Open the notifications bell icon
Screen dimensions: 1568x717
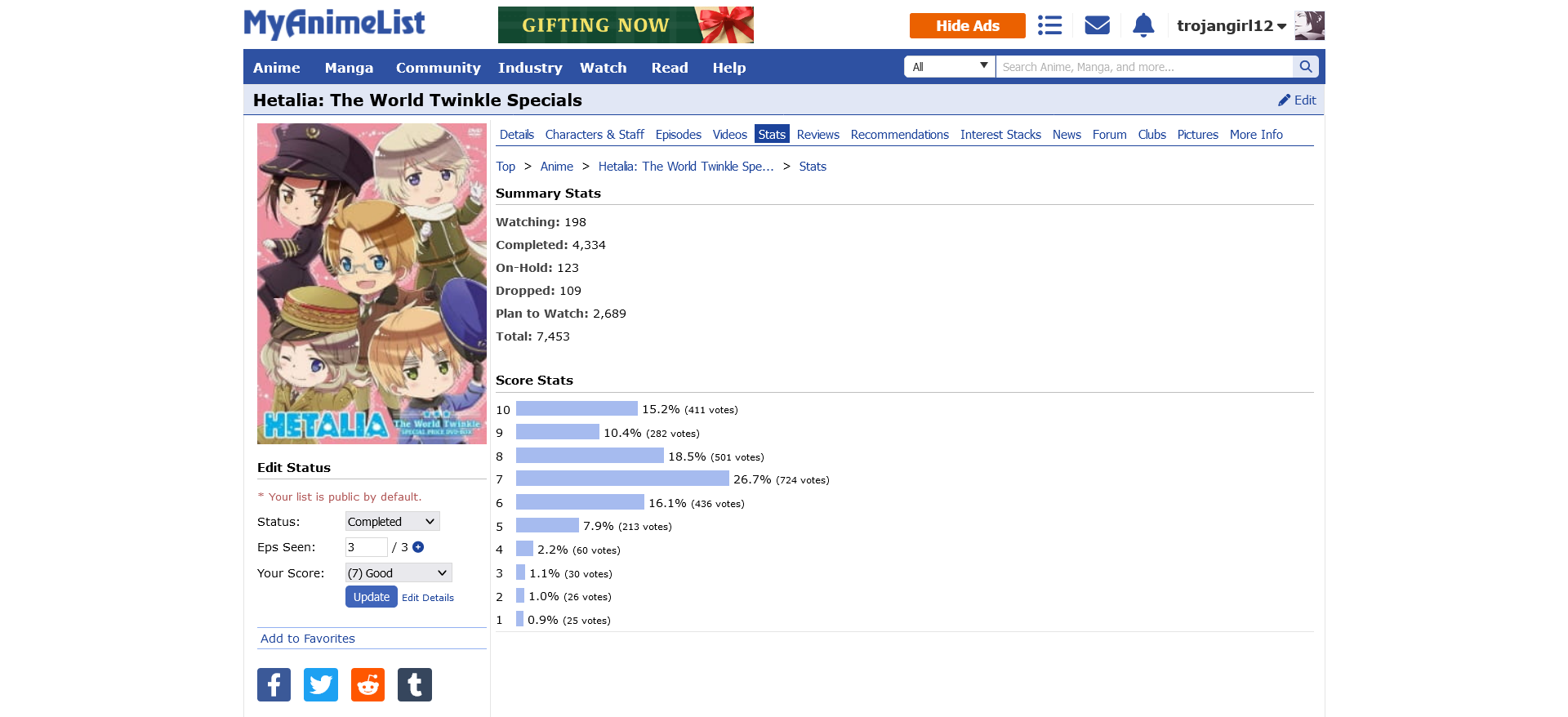[x=1143, y=25]
